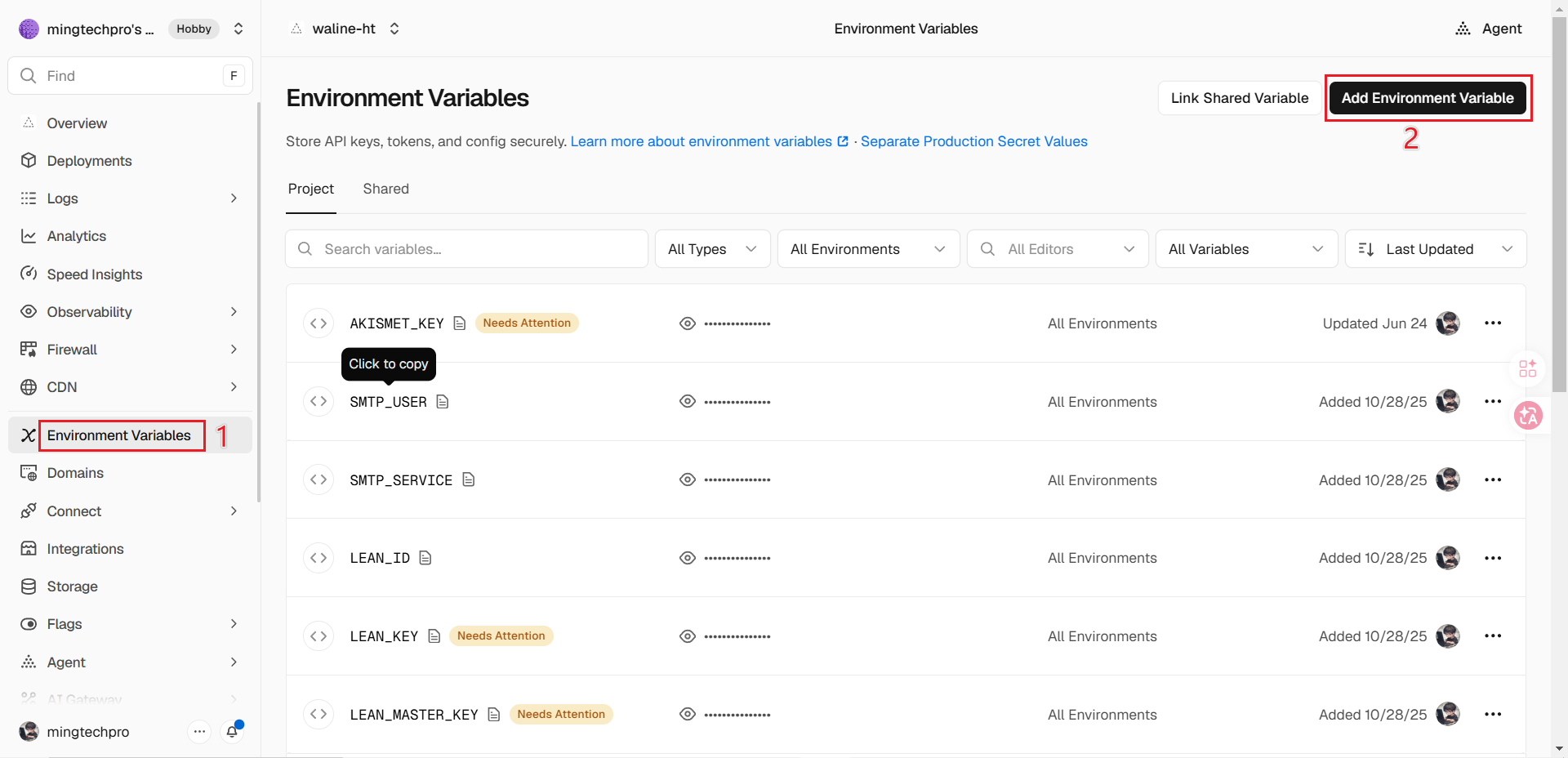The height and width of the screenshot is (758, 1568).
Task: Open the All Environments filter dropdown
Action: 868,249
